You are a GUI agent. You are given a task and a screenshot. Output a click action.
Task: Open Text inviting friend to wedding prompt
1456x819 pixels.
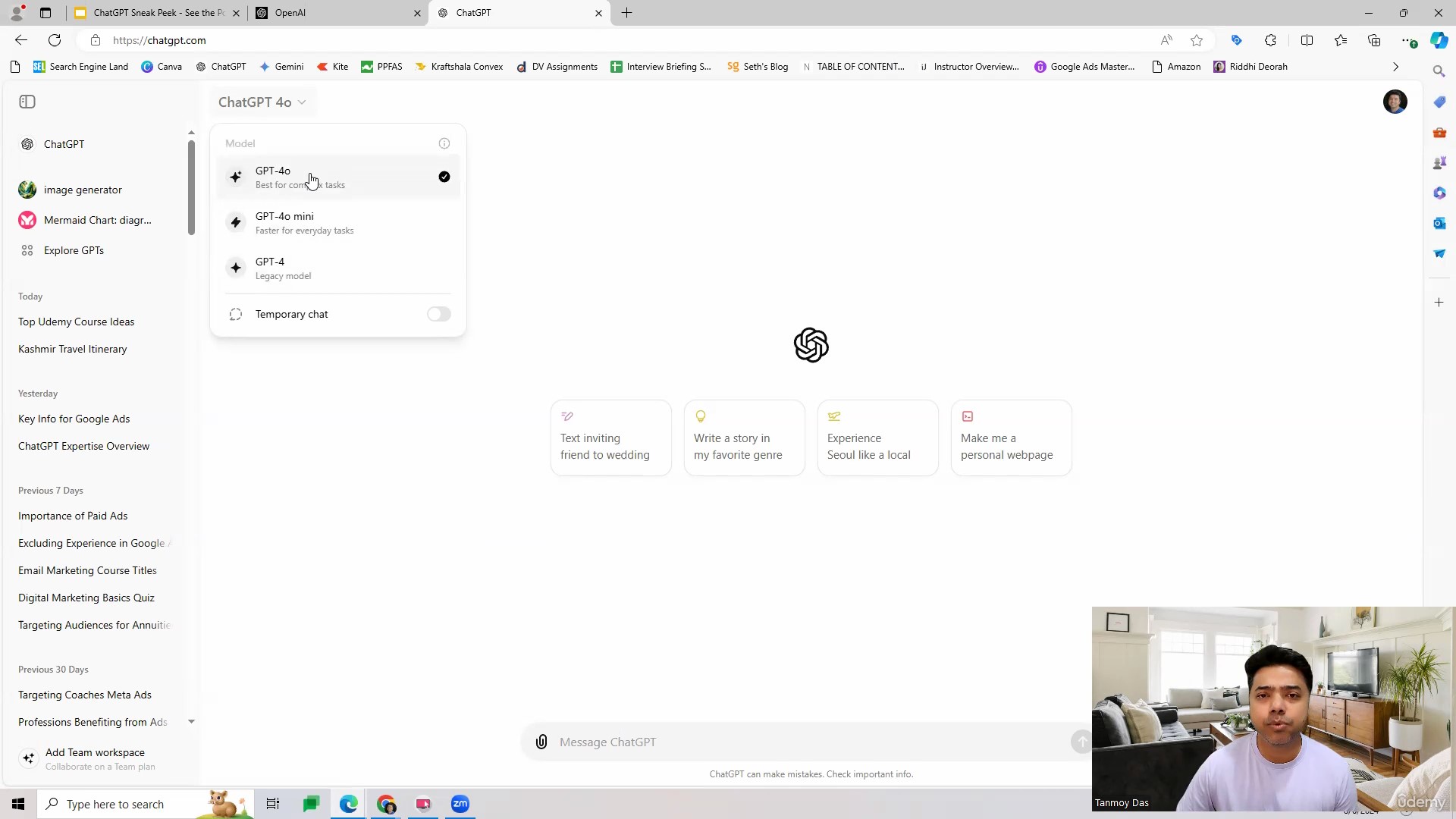(610, 438)
